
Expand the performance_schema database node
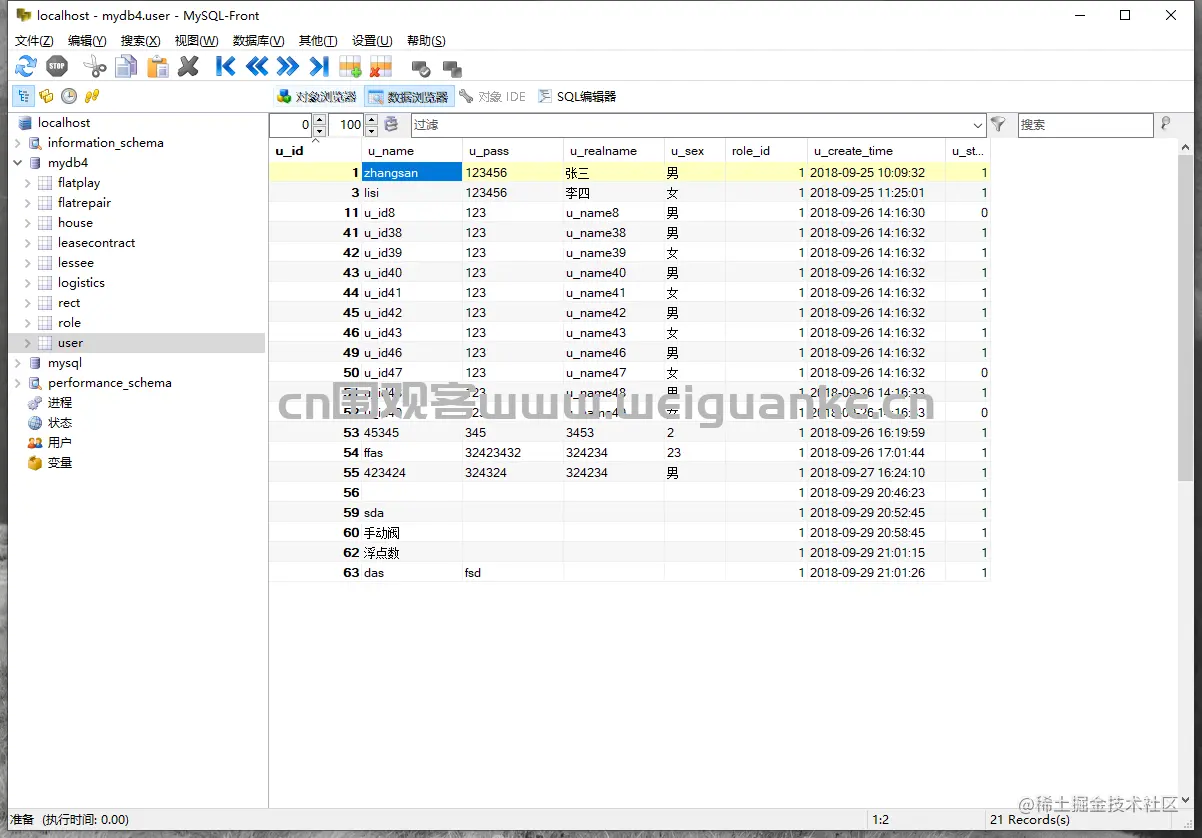coord(17,383)
